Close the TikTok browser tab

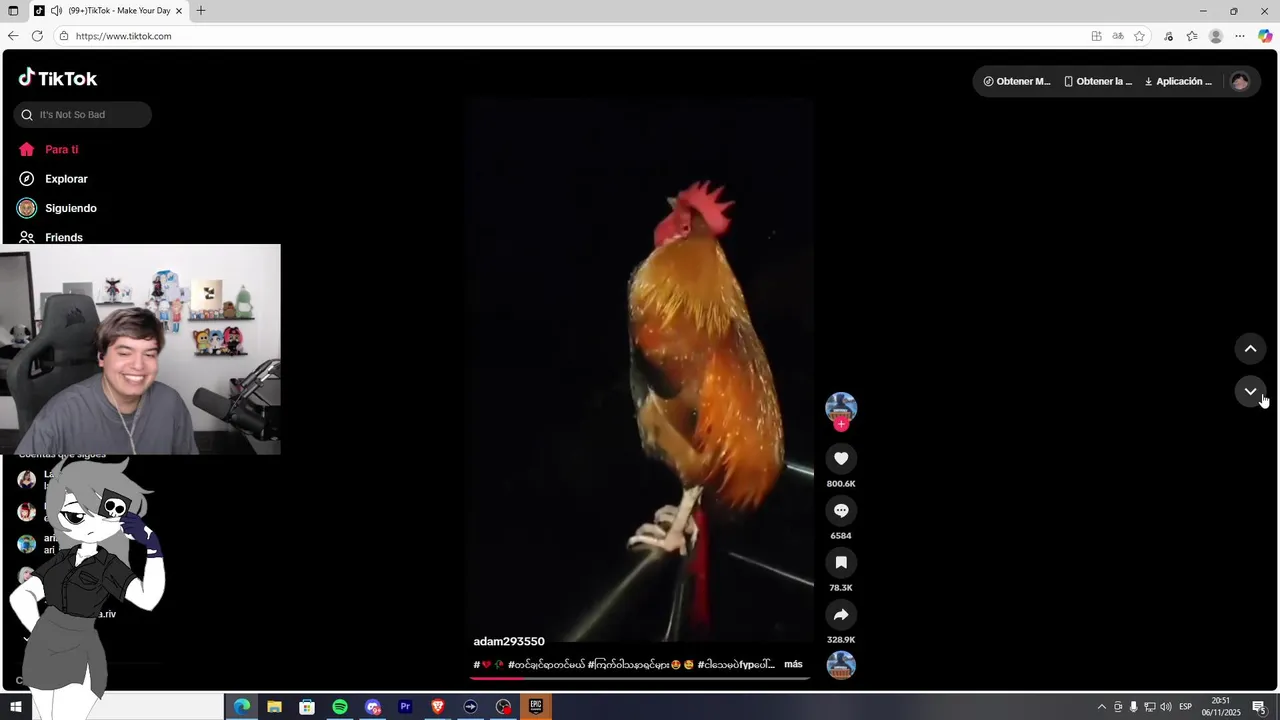tap(179, 11)
